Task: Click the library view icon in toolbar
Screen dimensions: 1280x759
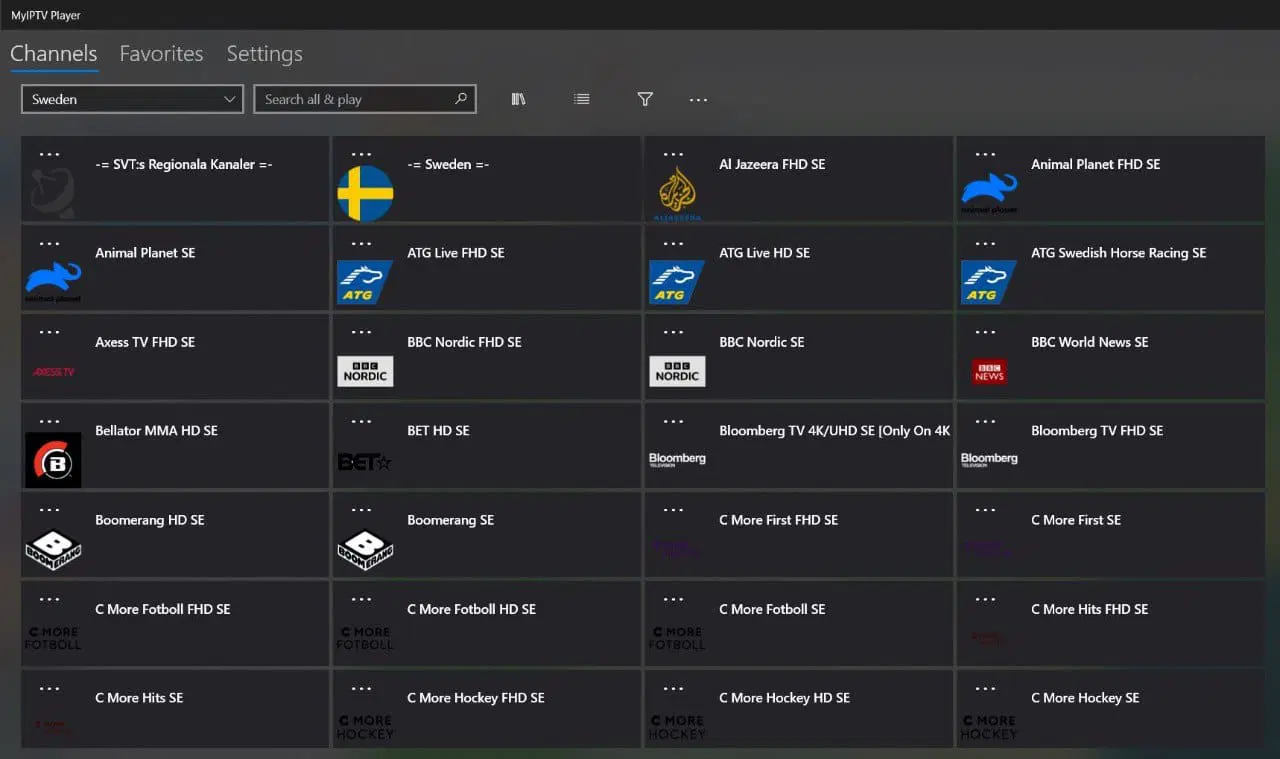Action: [x=518, y=99]
